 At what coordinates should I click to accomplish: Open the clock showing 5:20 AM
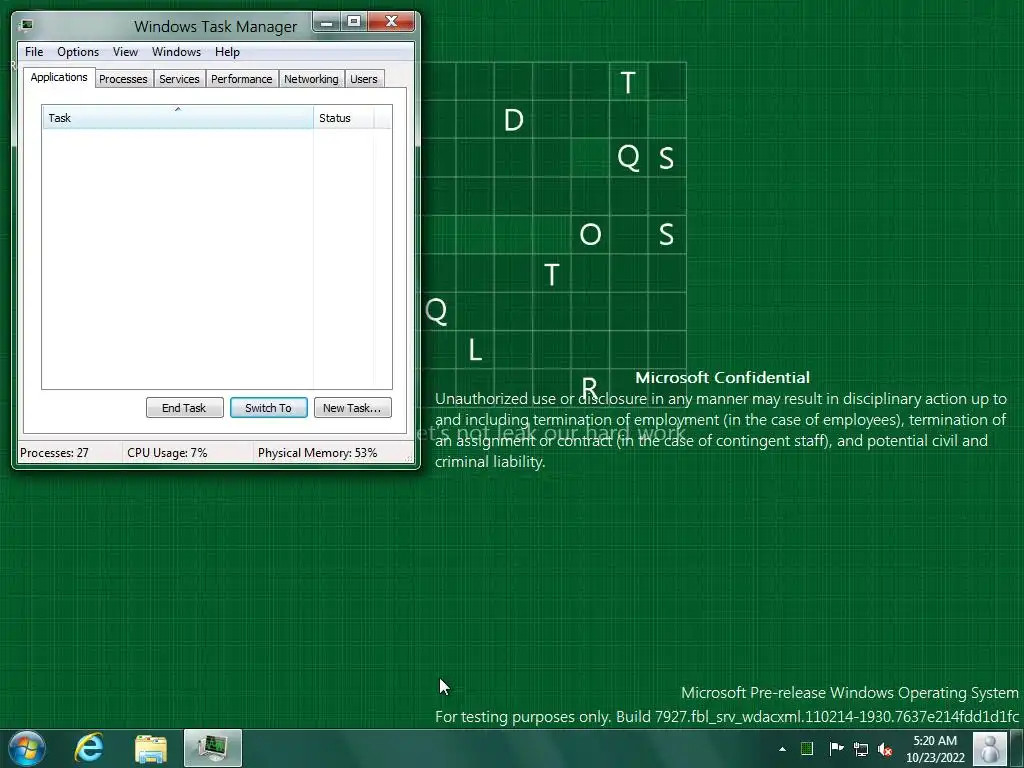(x=935, y=748)
